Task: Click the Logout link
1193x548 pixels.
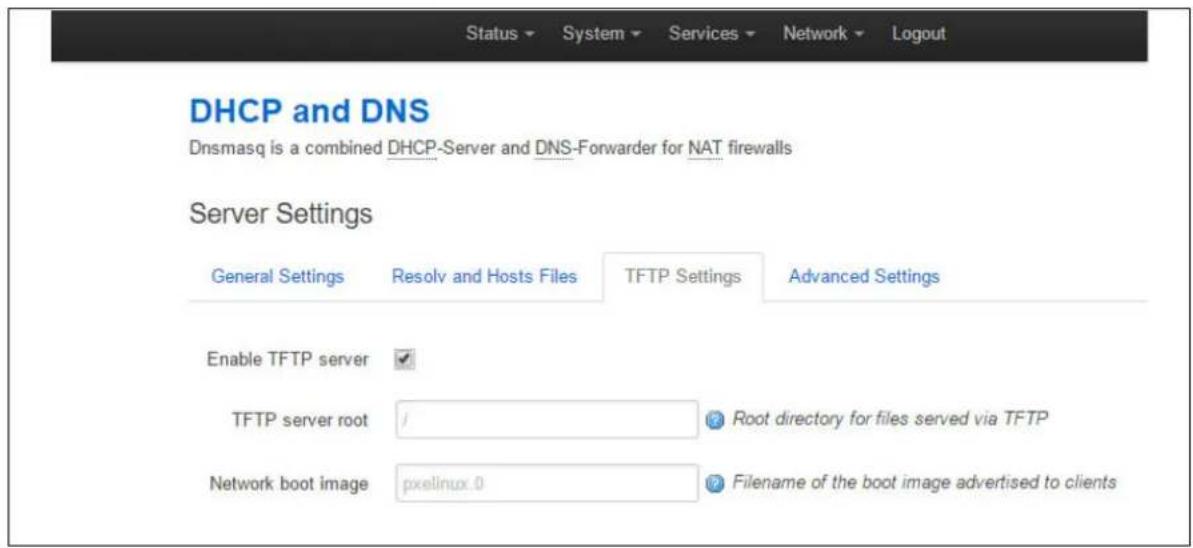Action: pos(919,34)
